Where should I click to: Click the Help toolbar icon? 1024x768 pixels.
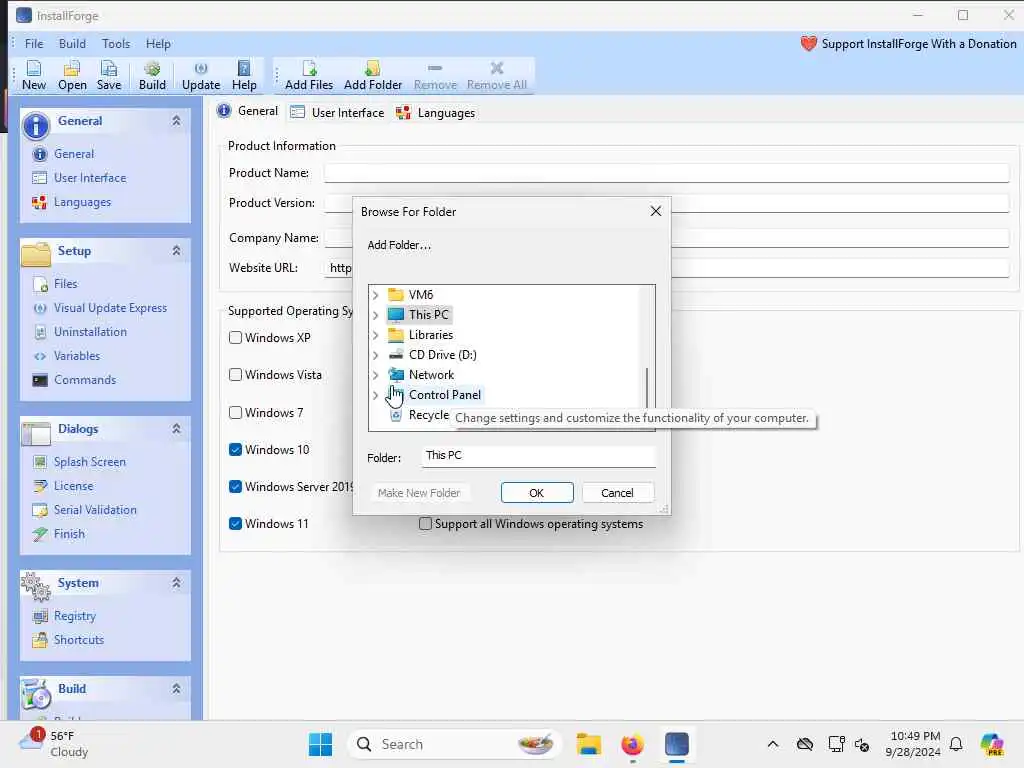[x=244, y=75]
